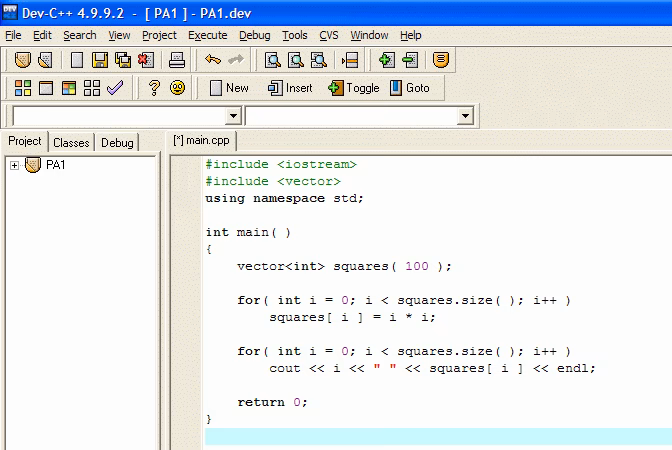Undo the last edit
This screenshot has height=450, width=672.
[x=213, y=60]
